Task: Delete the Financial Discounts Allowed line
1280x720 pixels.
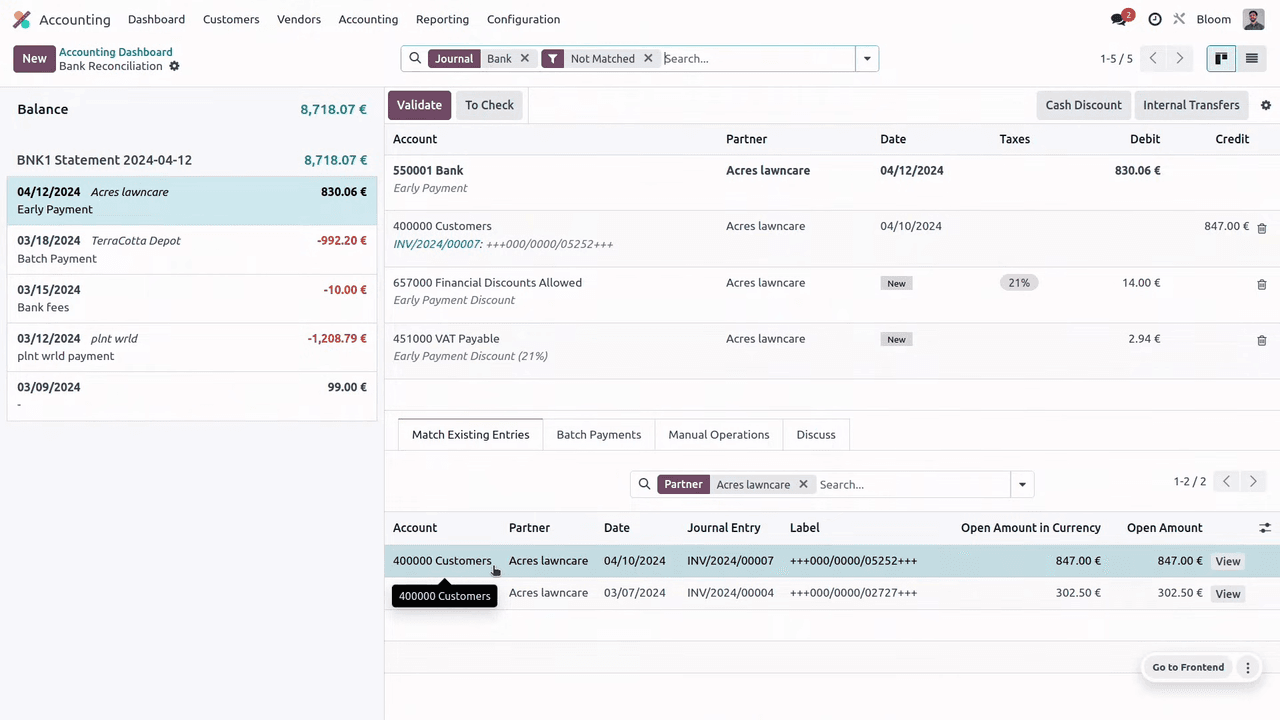Action: coord(1261,284)
